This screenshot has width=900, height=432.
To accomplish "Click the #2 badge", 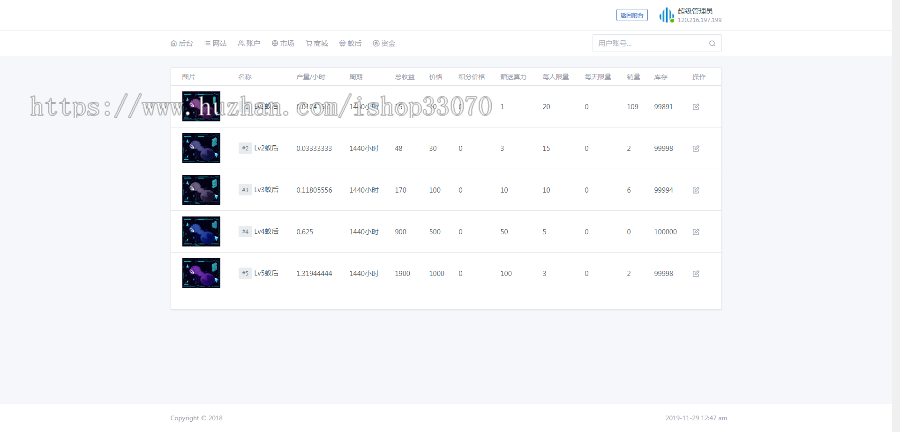I will (x=245, y=149).
